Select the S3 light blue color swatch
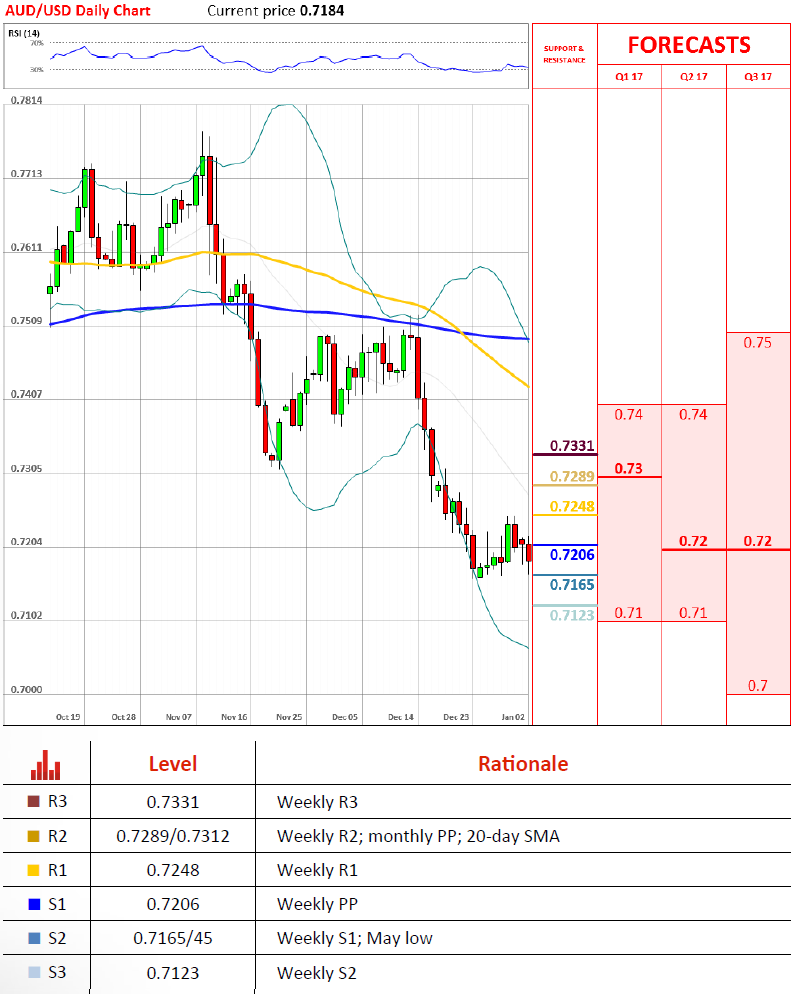797x994 pixels. 34,972
